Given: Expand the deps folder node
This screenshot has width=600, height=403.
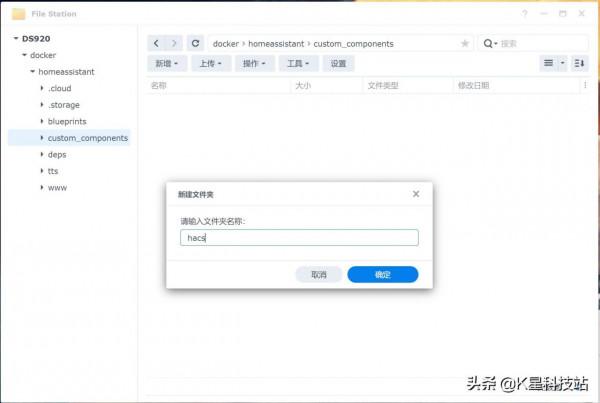Looking at the screenshot, I should (x=42, y=154).
